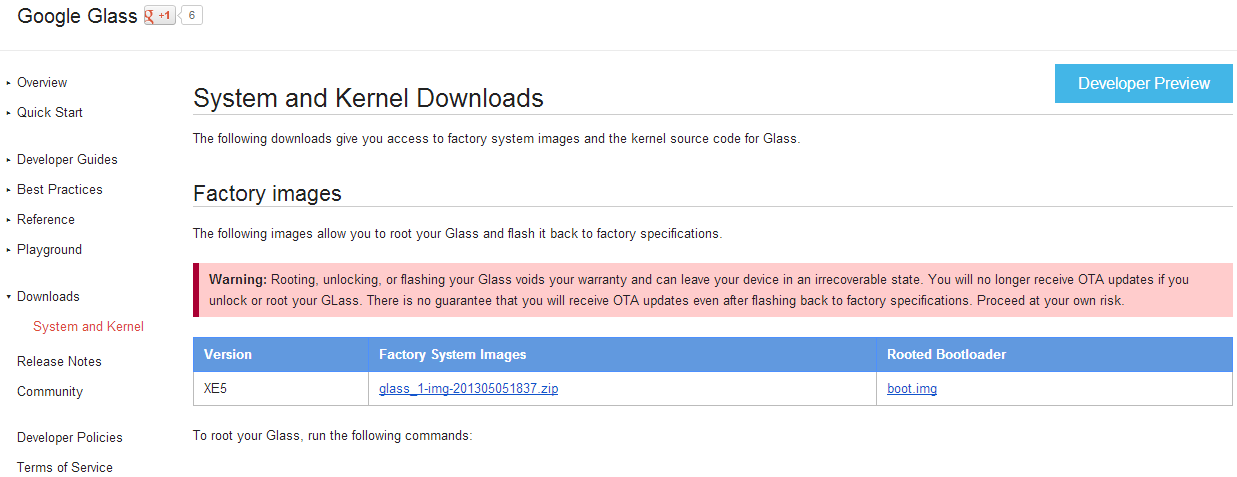Click the Google +1 button
1237x477 pixels.
[x=160, y=16]
